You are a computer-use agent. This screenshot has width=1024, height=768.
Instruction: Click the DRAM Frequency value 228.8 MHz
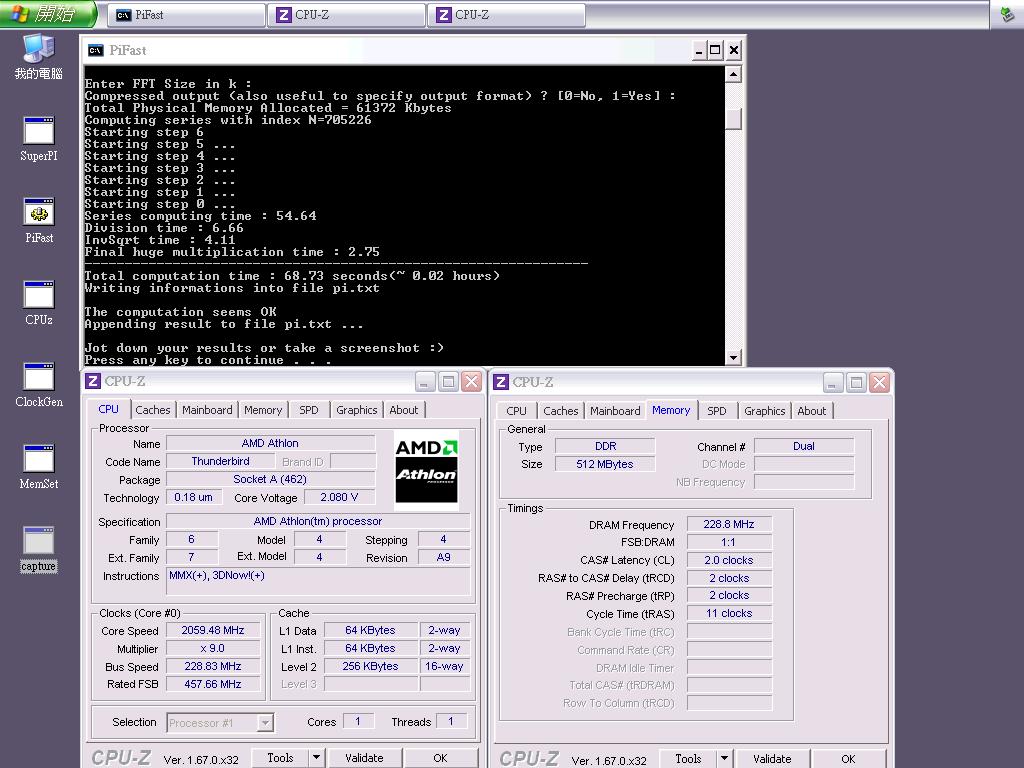[x=729, y=524]
